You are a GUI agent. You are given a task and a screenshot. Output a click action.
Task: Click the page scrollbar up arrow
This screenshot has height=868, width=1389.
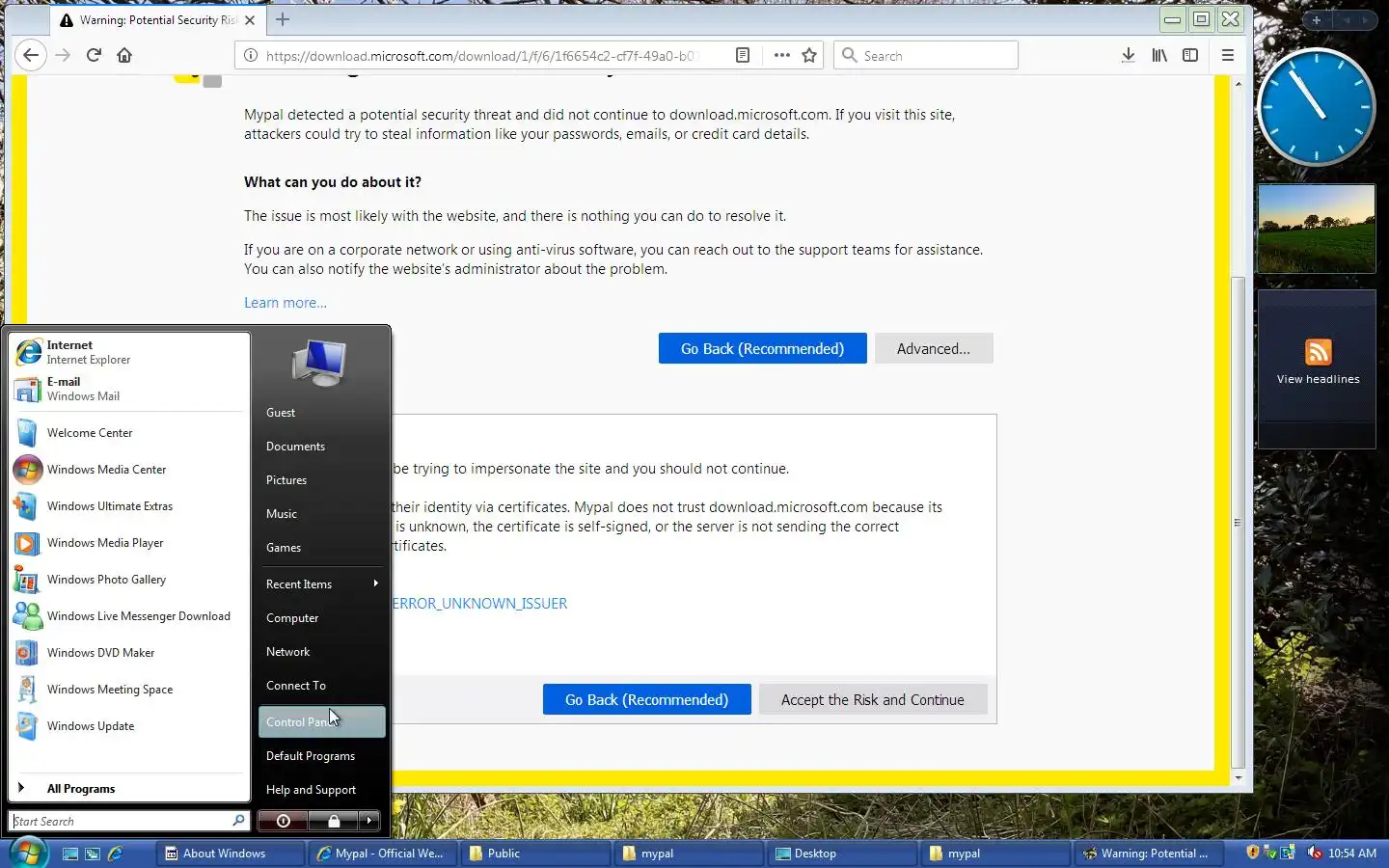coord(1239,84)
